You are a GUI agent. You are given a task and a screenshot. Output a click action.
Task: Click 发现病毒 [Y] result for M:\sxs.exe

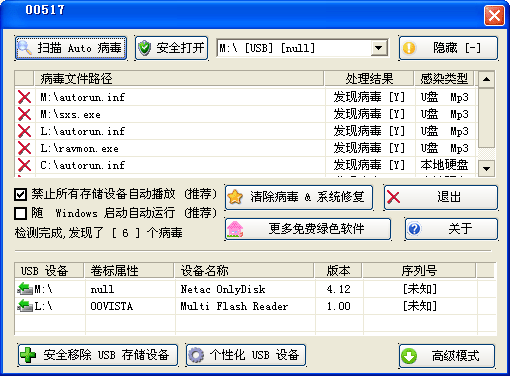tap(369, 114)
